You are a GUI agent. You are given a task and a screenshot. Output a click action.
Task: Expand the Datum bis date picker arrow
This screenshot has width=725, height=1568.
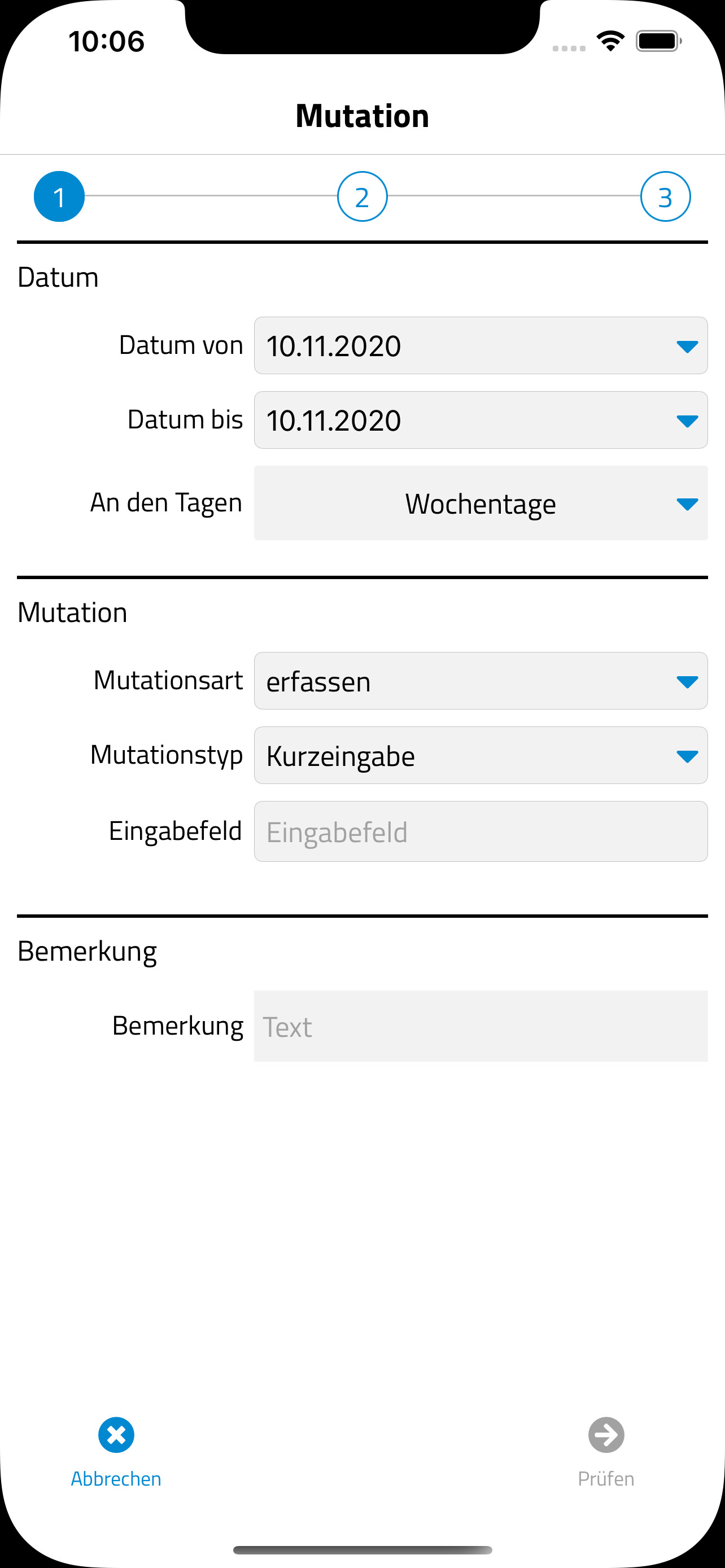[687, 421]
